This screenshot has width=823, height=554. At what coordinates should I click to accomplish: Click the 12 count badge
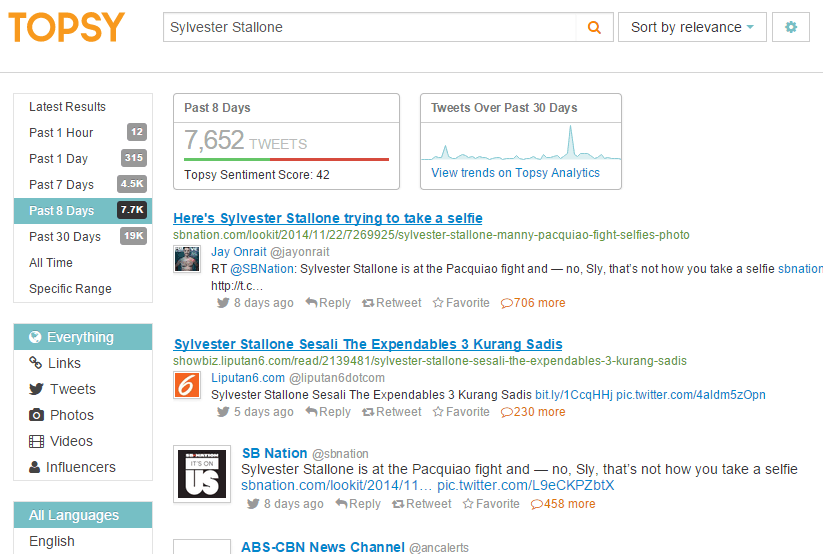click(x=136, y=132)
